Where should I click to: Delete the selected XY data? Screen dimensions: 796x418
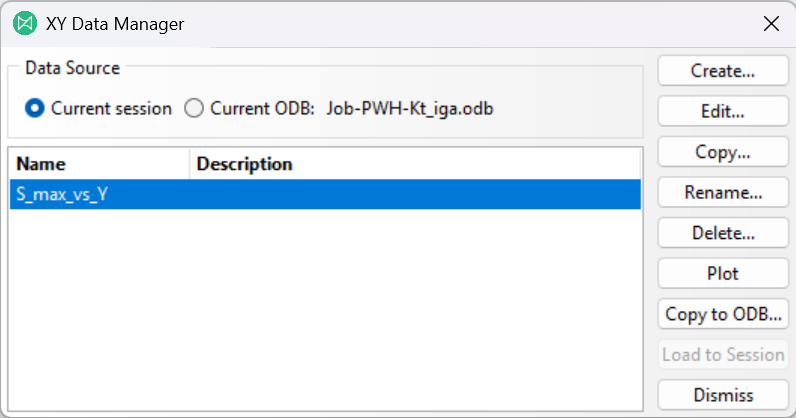[x=723, y=233]
